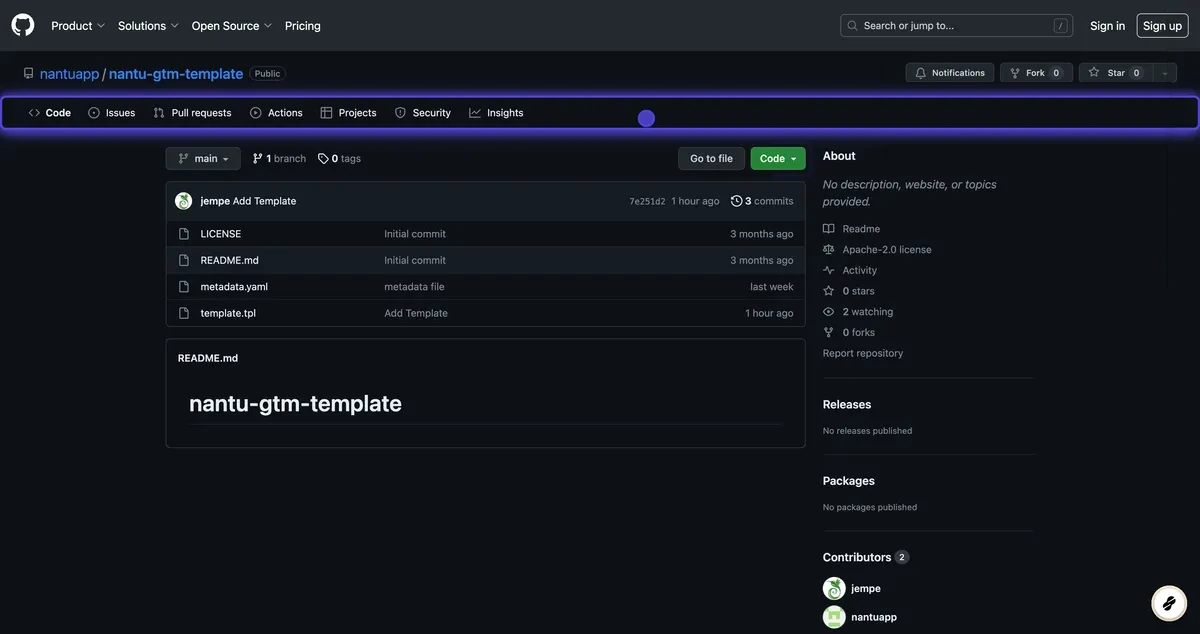View the 2 watching link

pyautogui.click(x=858, y=312)
